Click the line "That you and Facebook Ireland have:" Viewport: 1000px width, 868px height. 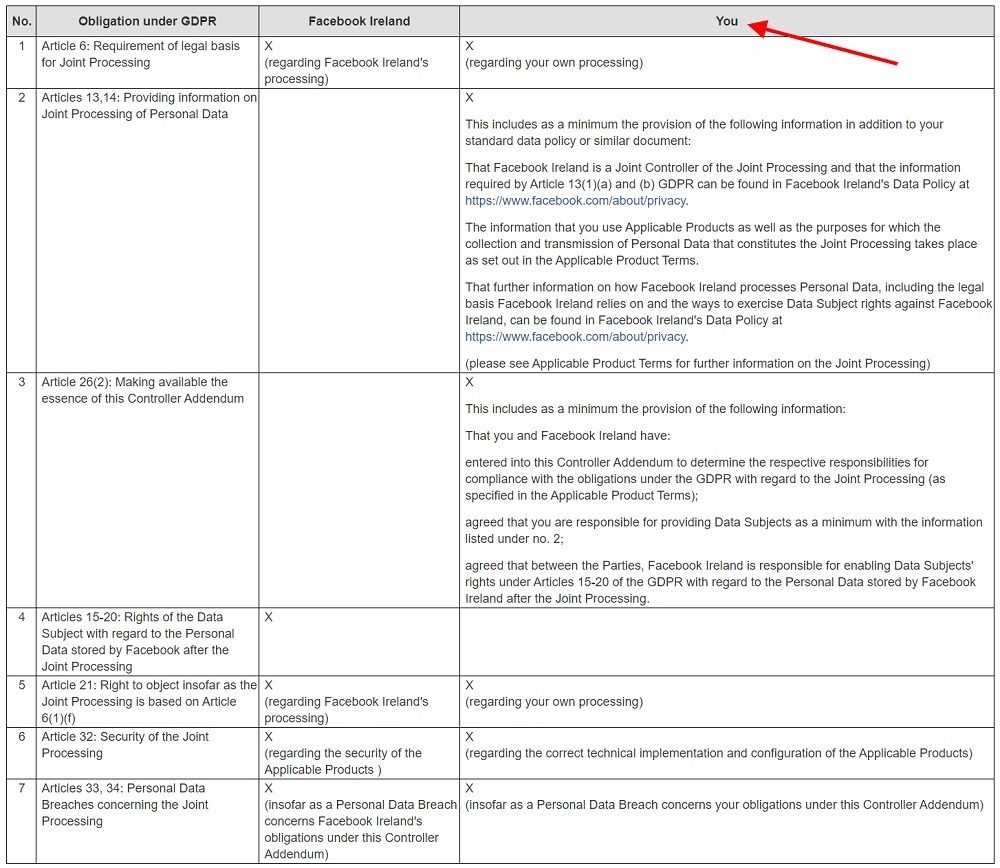[568, 436]
